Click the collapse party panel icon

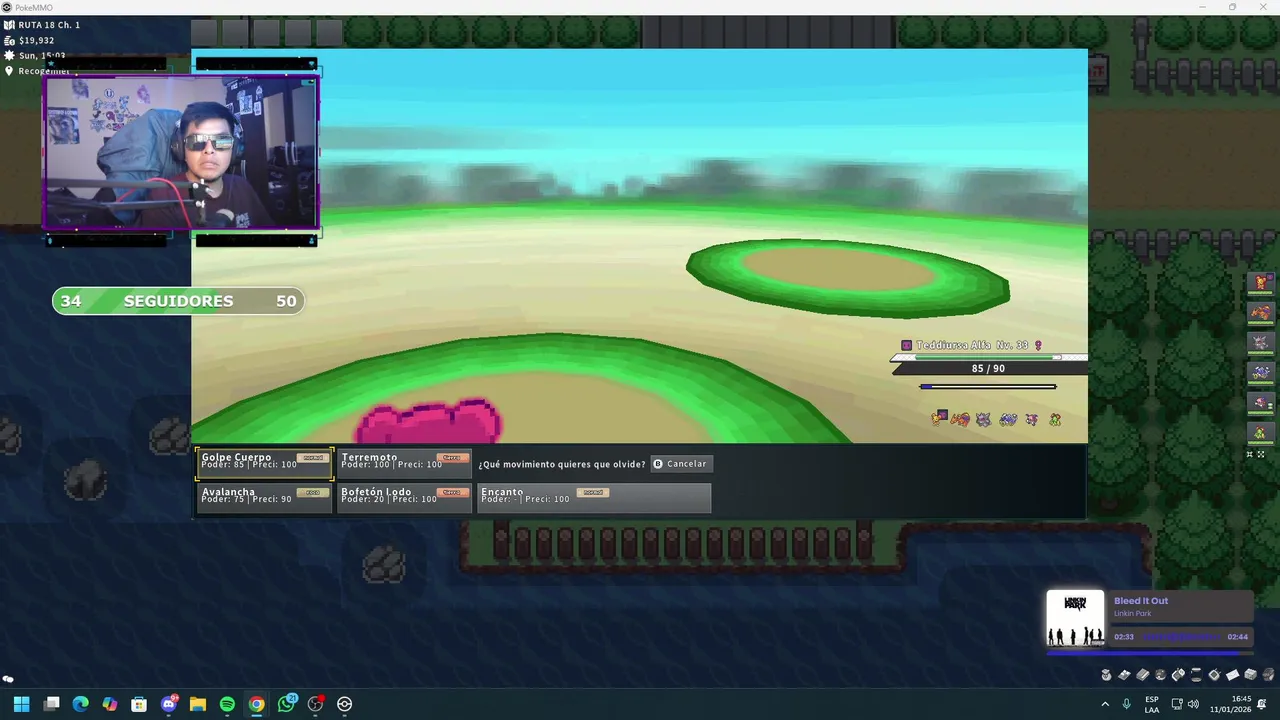pyautogui.click(x=1249, y=455)
